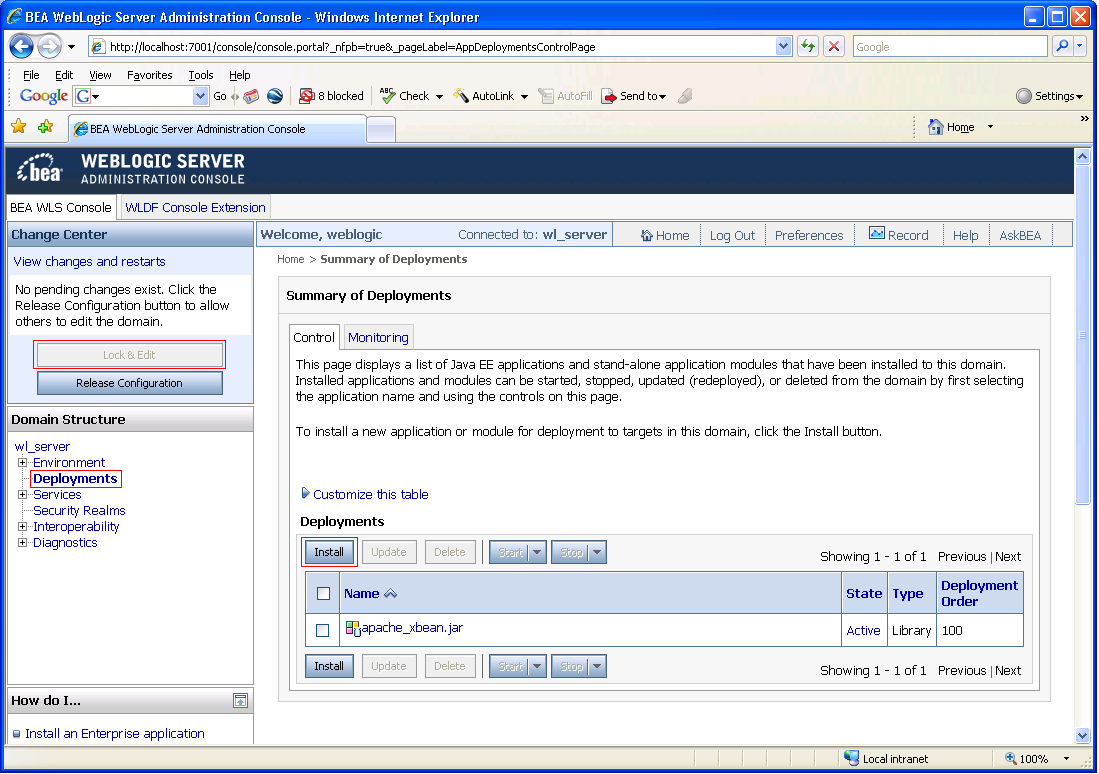This screenshot has height=774, width=1099.
Task: Open the Favorites star icon
Action: (x=19, y=127)
